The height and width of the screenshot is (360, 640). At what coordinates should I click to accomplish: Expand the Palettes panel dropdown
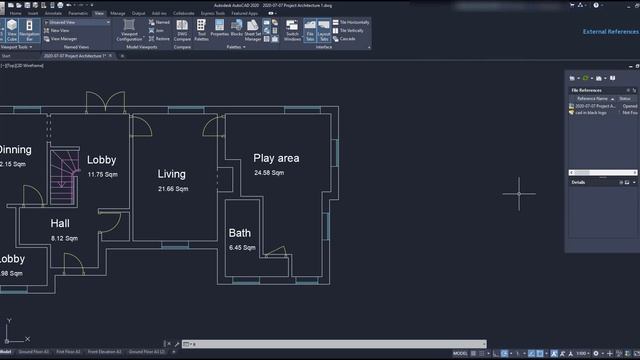point(236,47)
